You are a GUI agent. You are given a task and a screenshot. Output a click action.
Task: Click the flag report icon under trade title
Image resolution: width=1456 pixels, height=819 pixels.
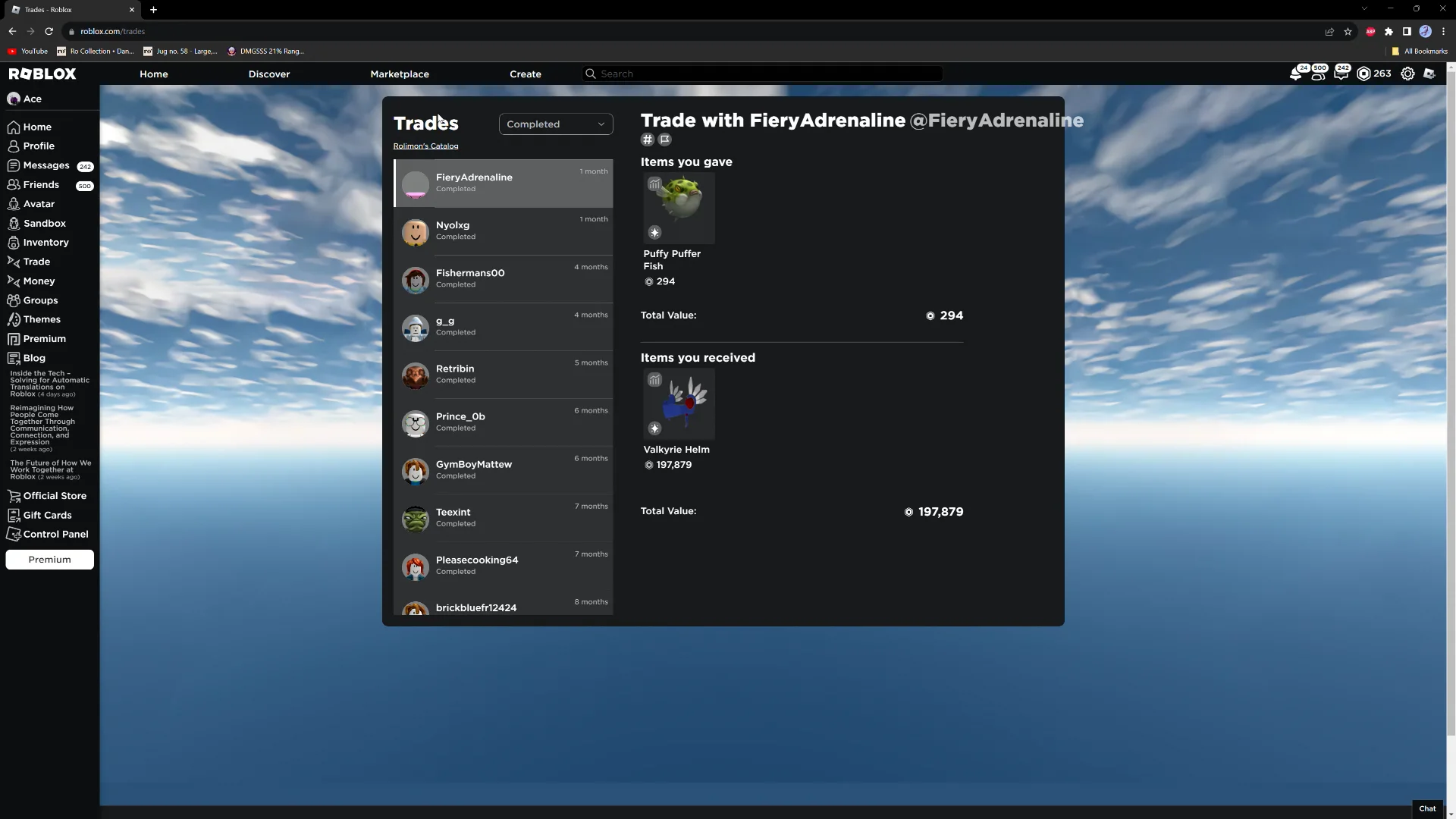tap(665, 140)
